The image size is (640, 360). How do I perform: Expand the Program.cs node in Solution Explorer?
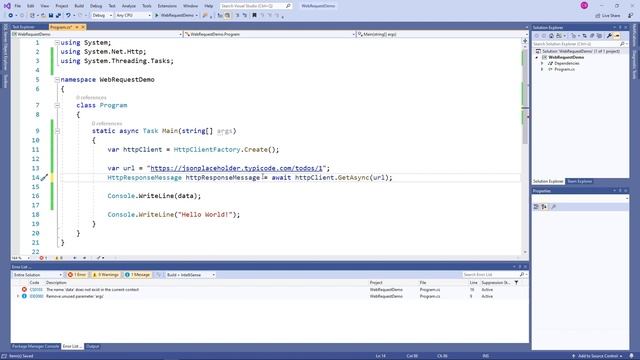[542, 69]
